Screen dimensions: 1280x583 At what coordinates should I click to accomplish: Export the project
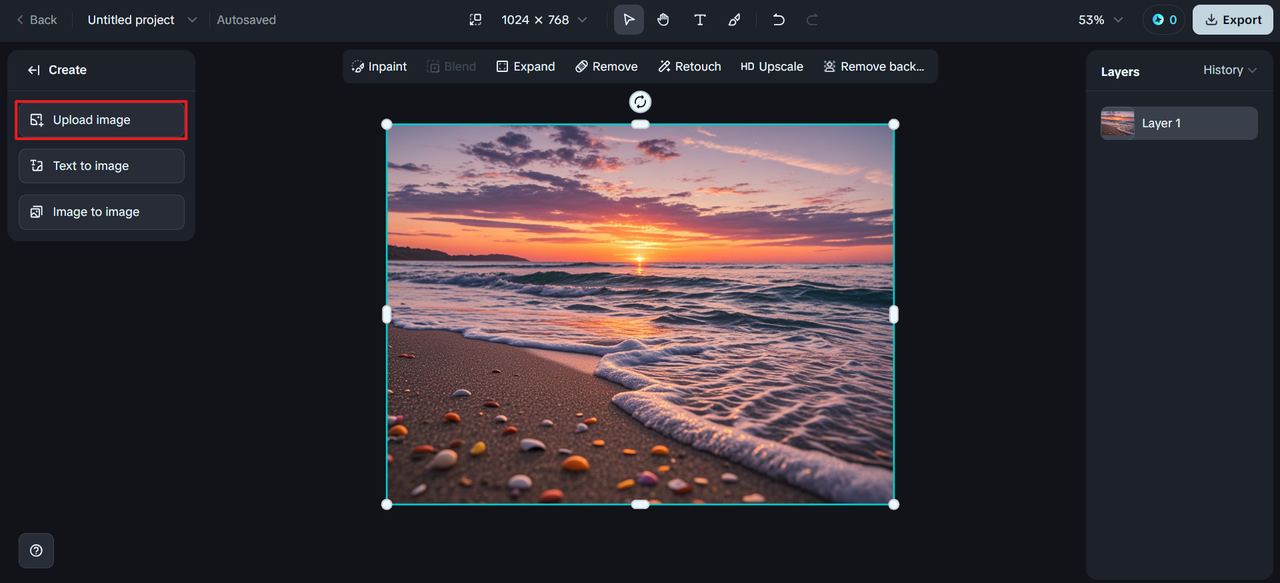coord(1233,20)
